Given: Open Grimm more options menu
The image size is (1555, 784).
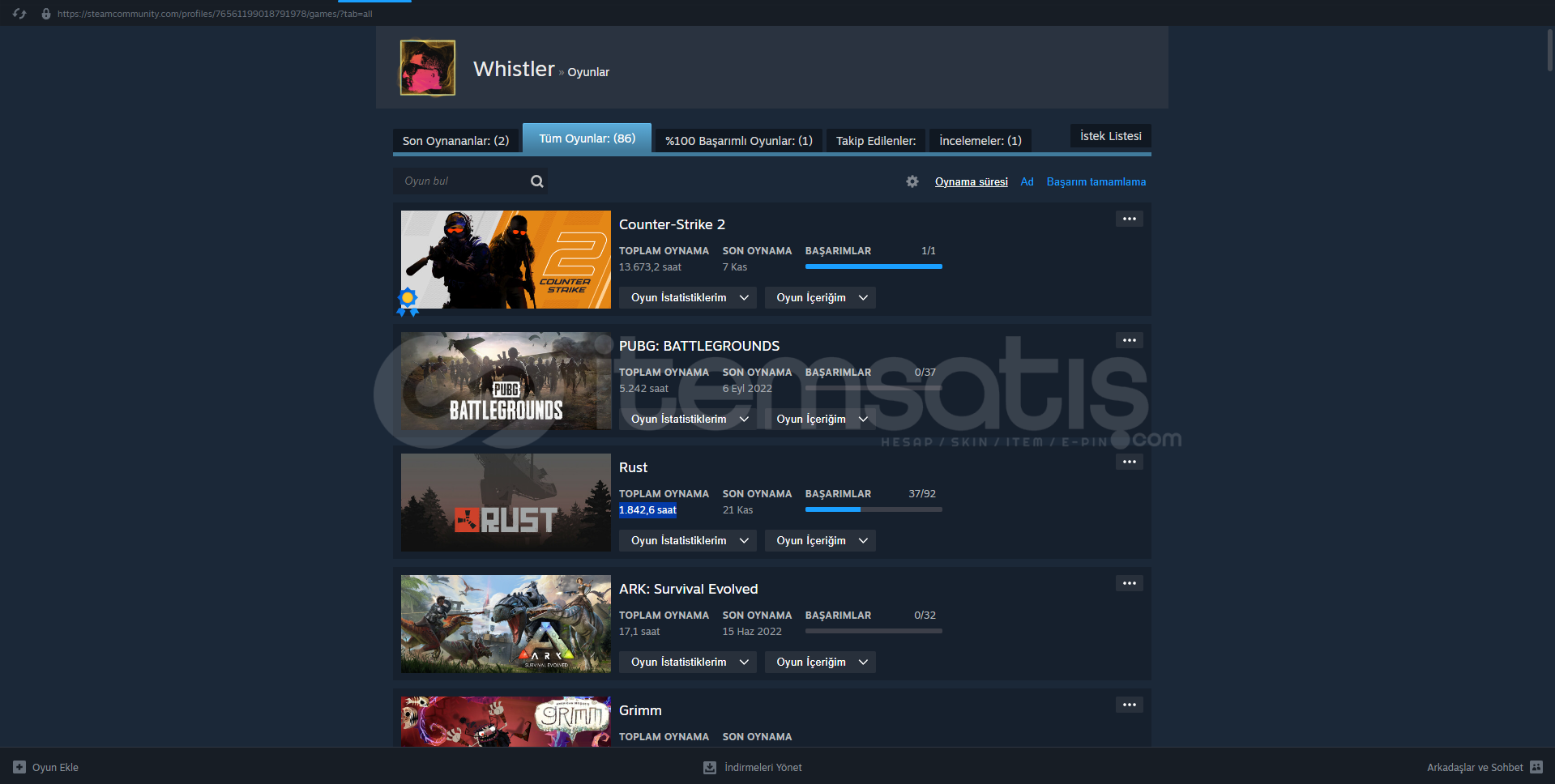Looking at the screenshot, I should click(x=1130, y=705).
